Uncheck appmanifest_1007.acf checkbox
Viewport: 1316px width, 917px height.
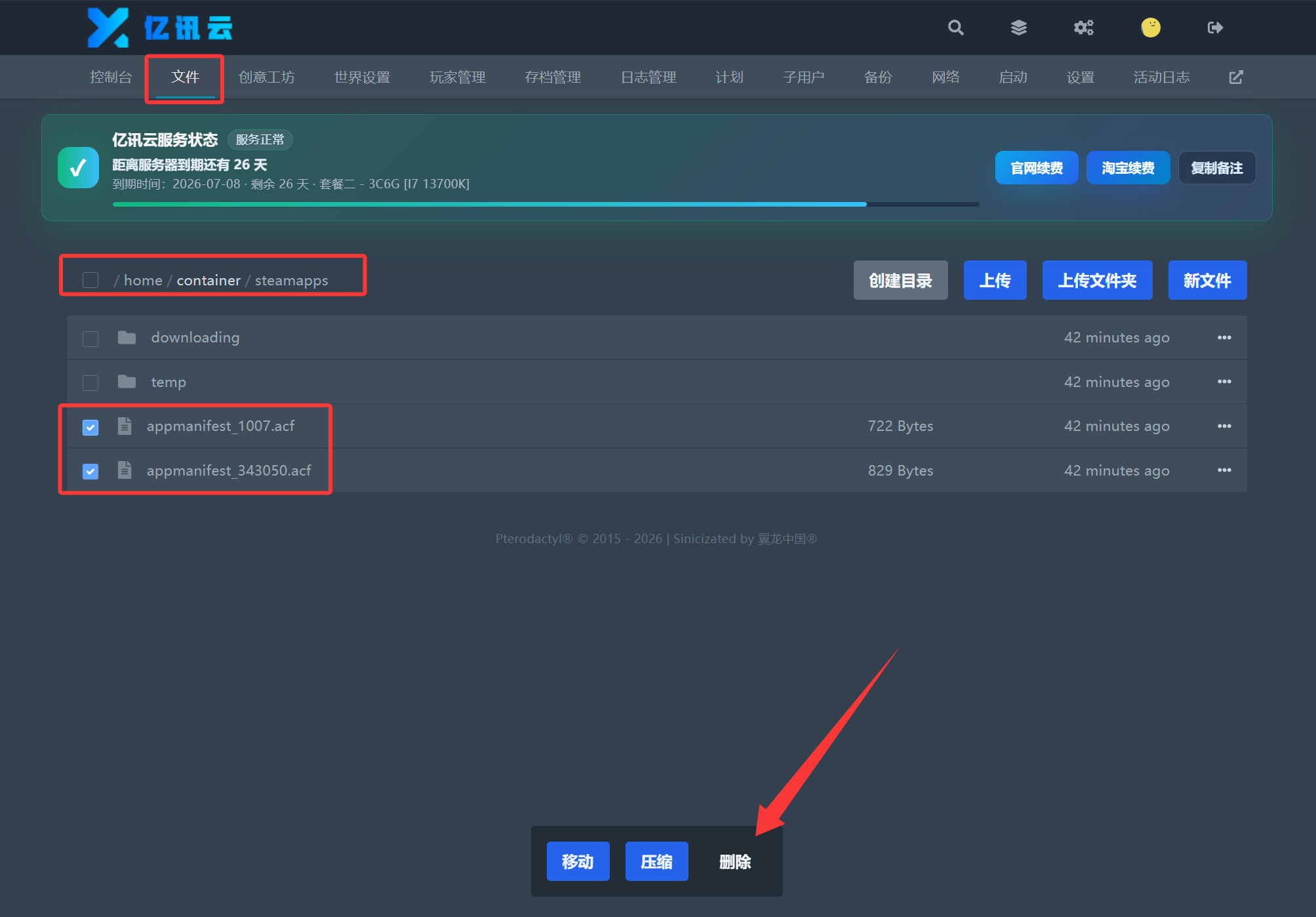[x=90, y=427]
